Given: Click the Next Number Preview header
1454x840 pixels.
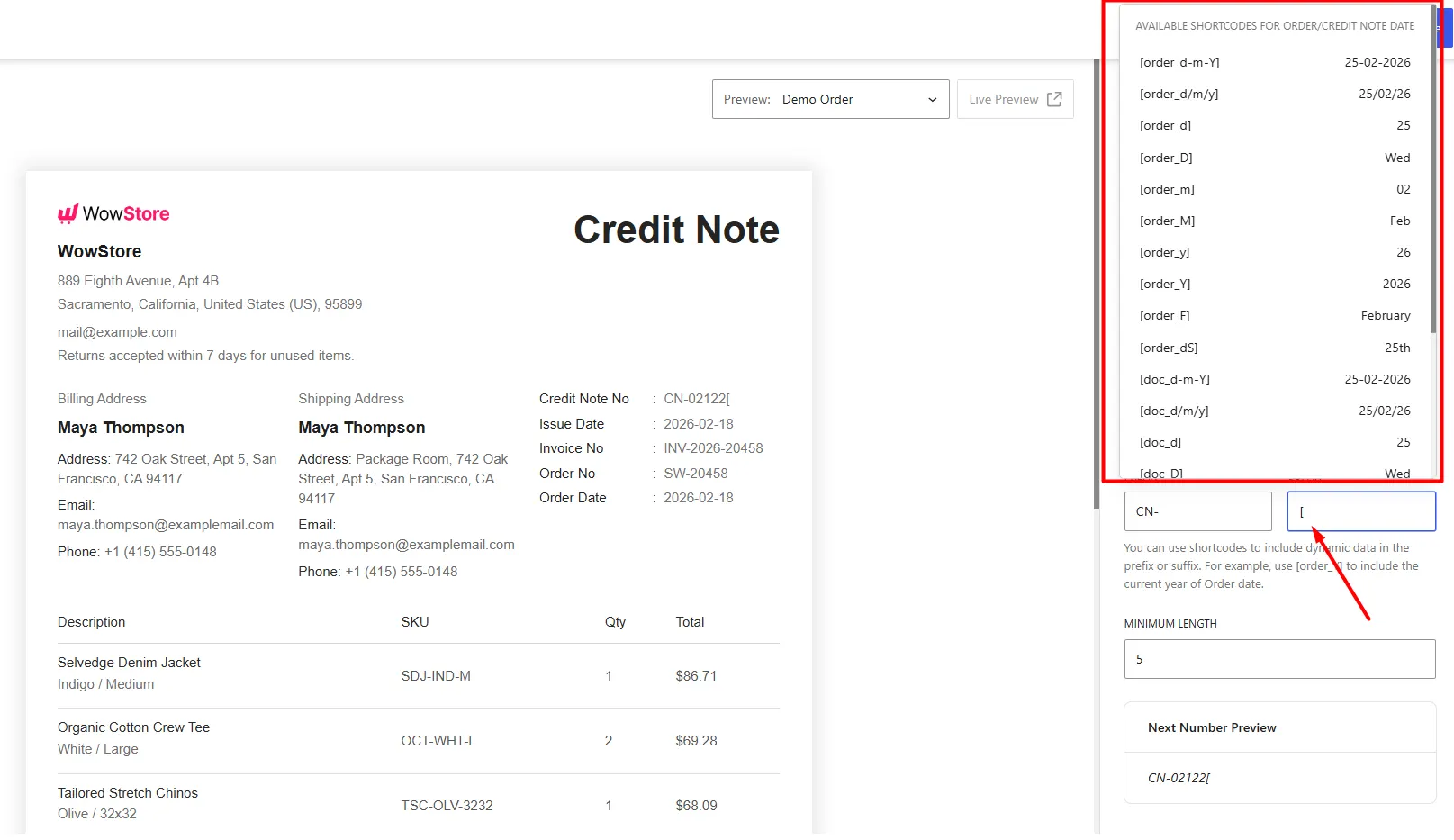Looking at the screenshot, I should click(x=1212, y=727).
